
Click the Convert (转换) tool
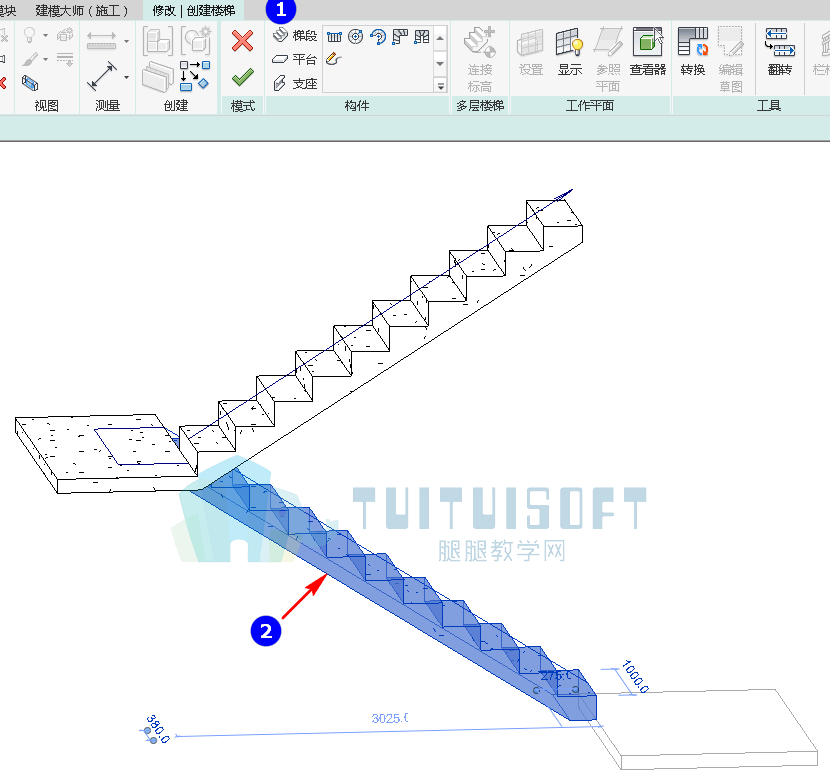coord(692,52)
